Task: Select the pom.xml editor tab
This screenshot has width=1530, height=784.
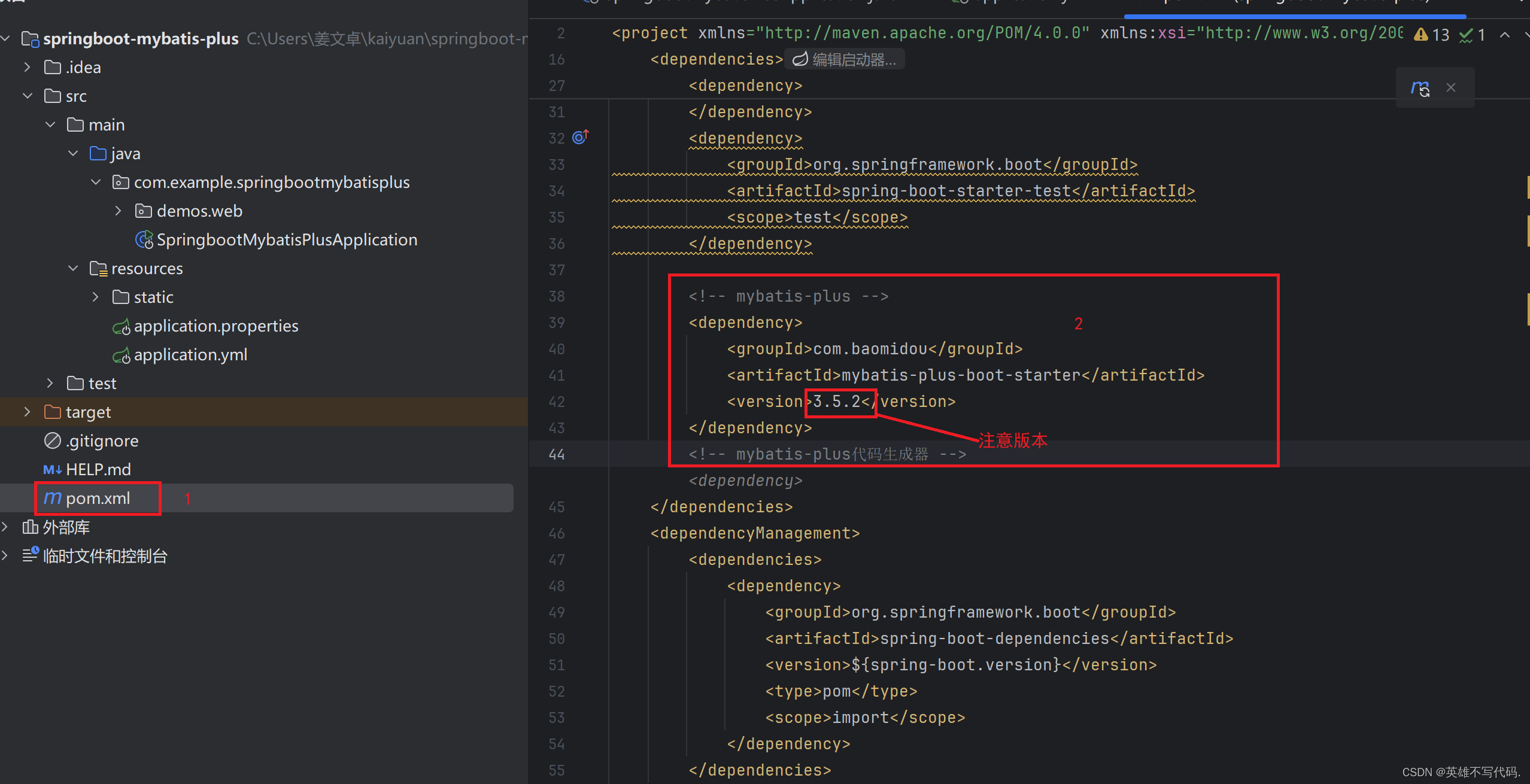Action: pos(1293,2)
